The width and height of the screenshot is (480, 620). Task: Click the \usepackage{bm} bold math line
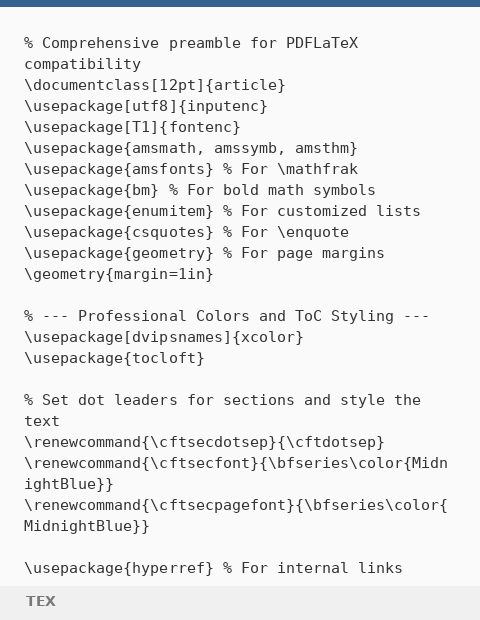pos(200,190)
